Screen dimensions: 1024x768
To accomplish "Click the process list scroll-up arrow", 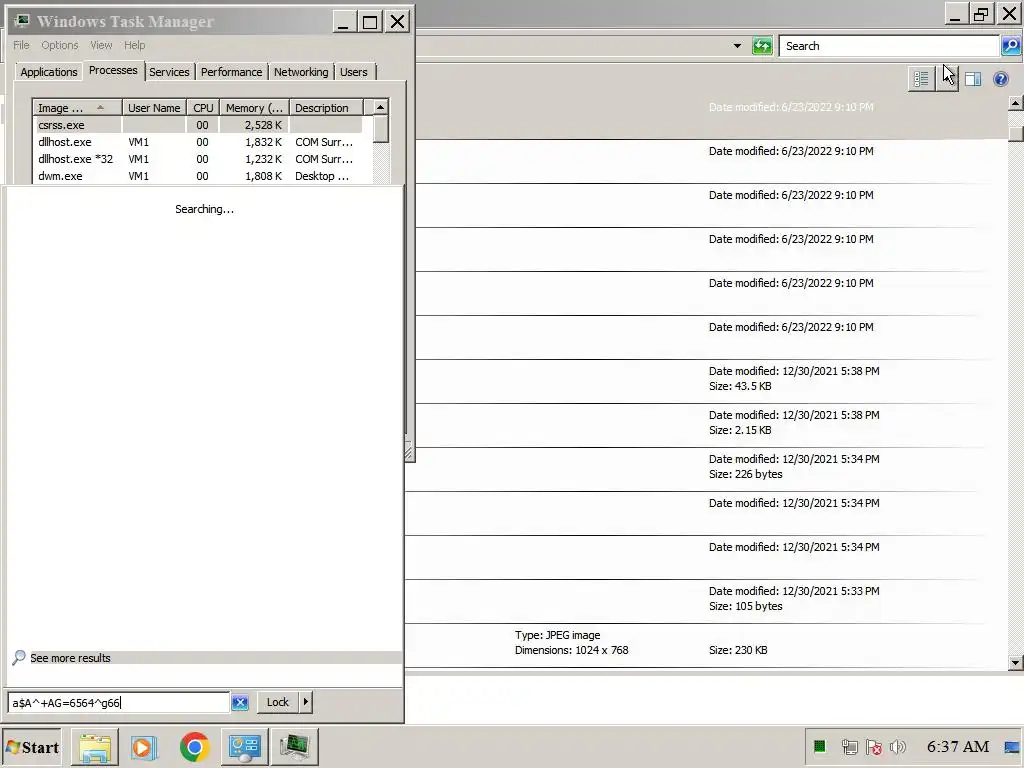I will coord(381,107).
